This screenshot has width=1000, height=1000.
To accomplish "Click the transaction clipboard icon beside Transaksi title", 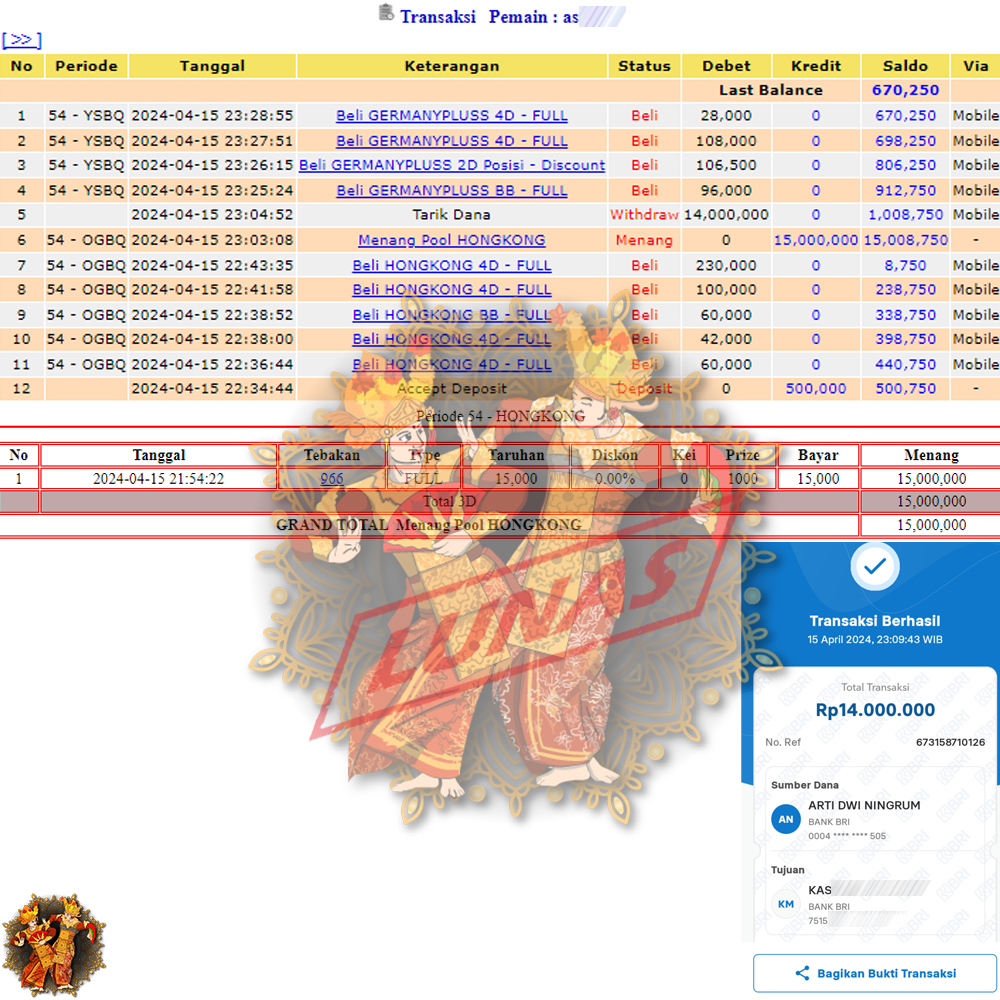I will coord(386,13).
